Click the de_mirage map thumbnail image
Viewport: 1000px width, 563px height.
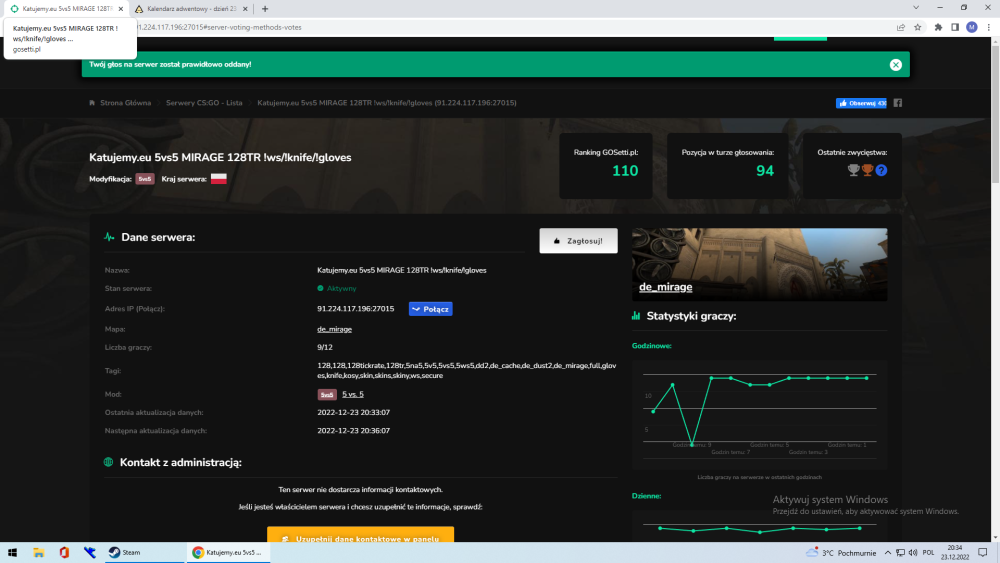point(760,265)
